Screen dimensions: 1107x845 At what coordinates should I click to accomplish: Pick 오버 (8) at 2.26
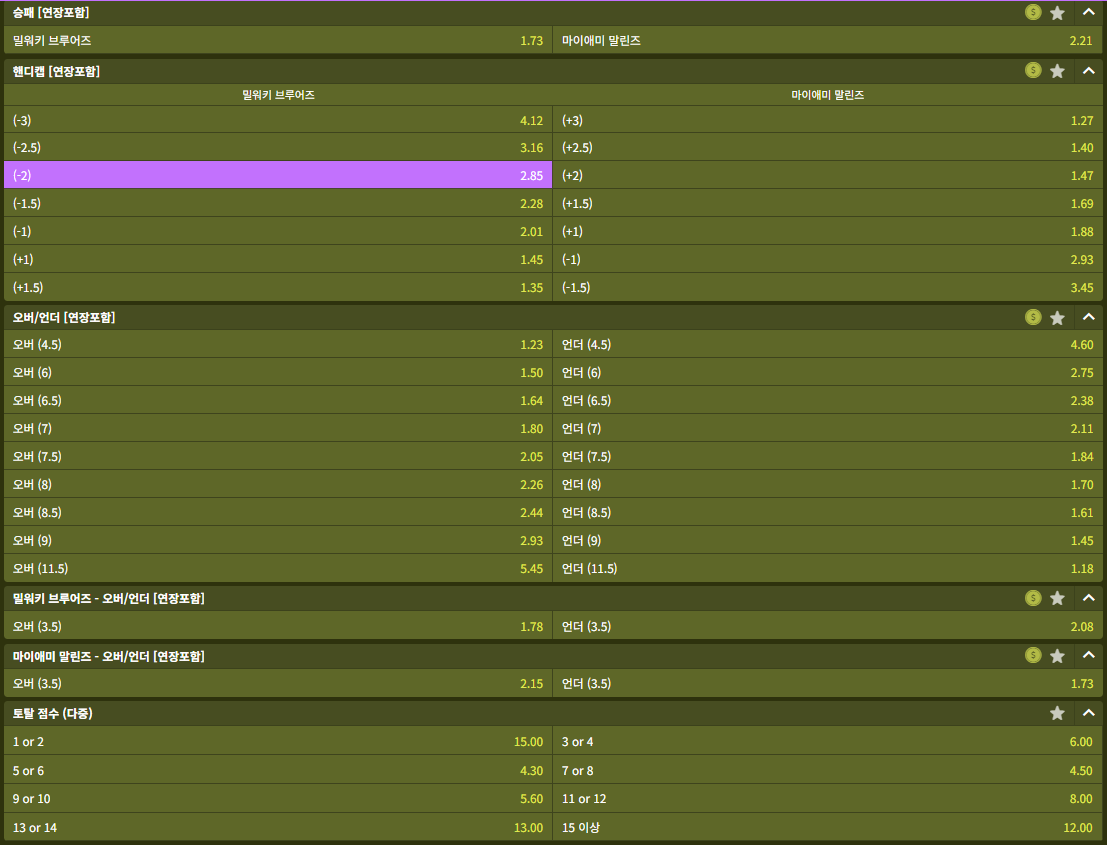click(x=278, y=484)
